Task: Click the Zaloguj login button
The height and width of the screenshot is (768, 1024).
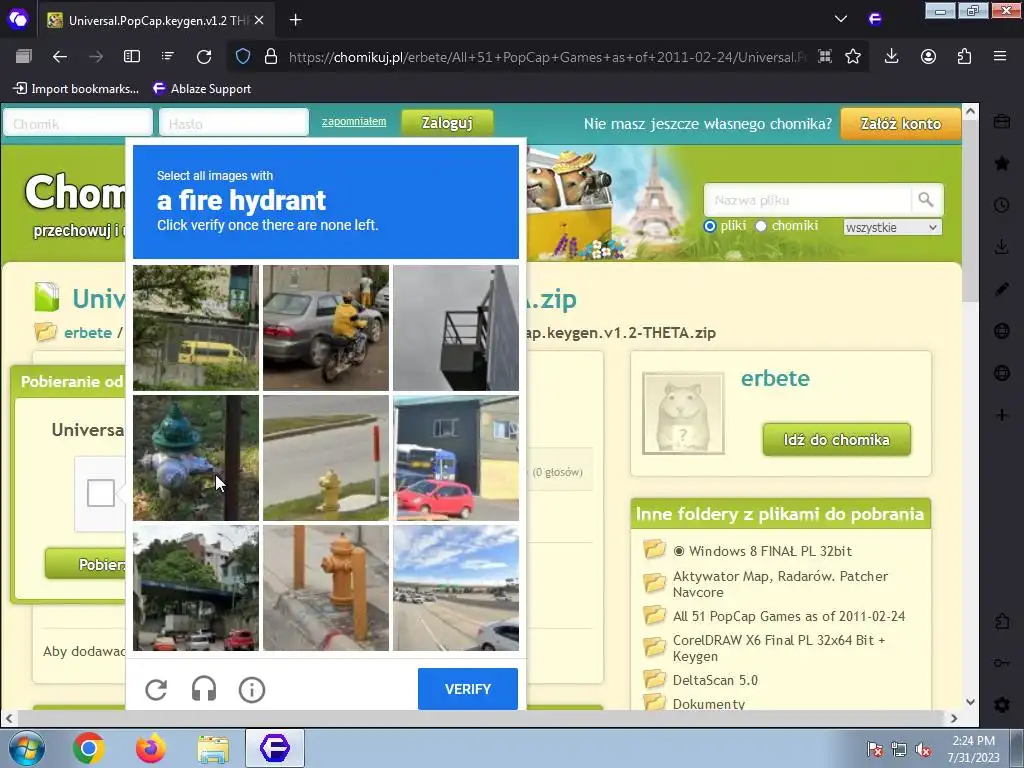Action: click(x=447, y=123)
